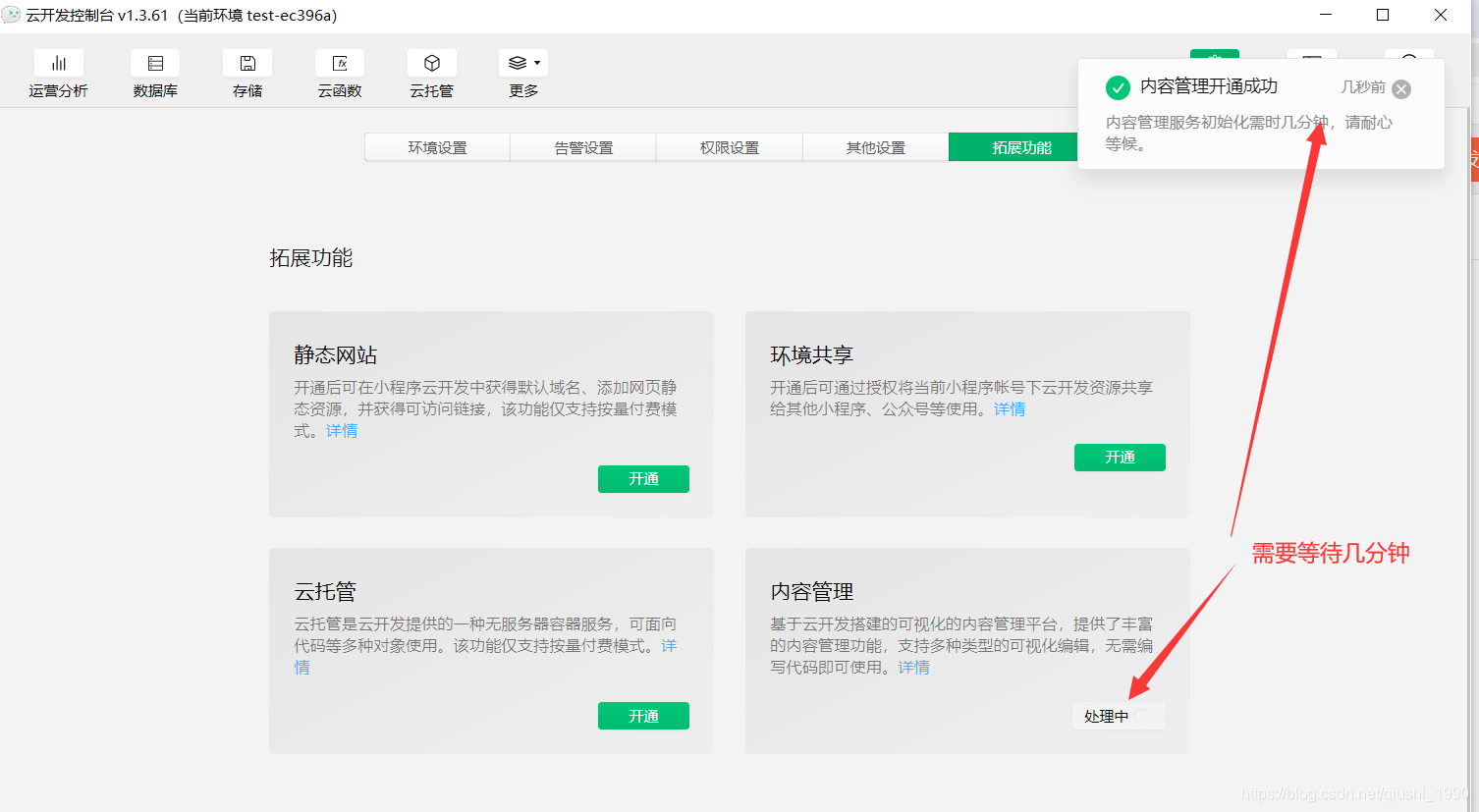
Task: Click the 处理中 button for 内容管理
Action: (x=1119, y=716)
